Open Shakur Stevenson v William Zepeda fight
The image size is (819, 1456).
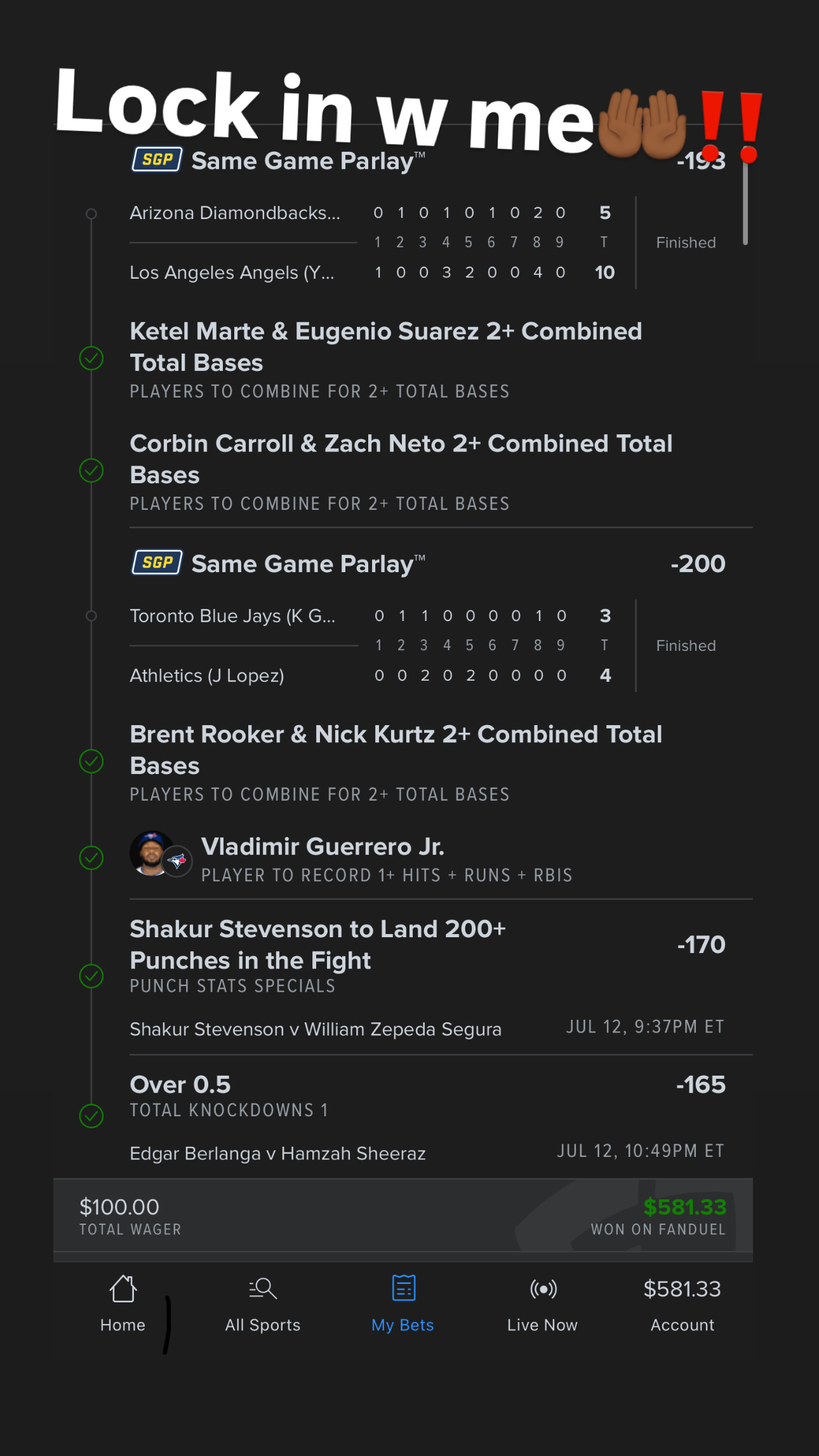point(316,1029)
